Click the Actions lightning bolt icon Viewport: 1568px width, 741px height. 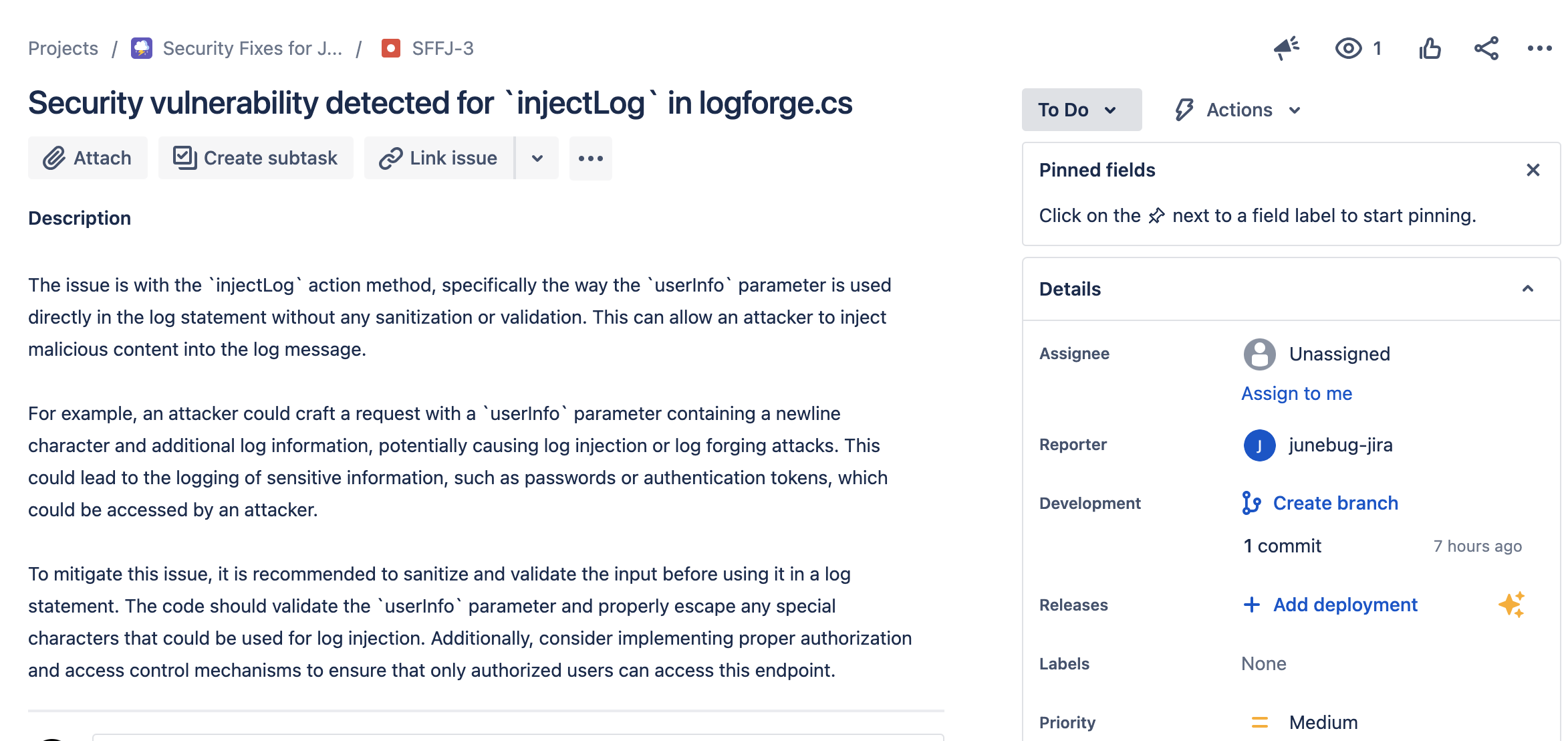click(1184, 109)
